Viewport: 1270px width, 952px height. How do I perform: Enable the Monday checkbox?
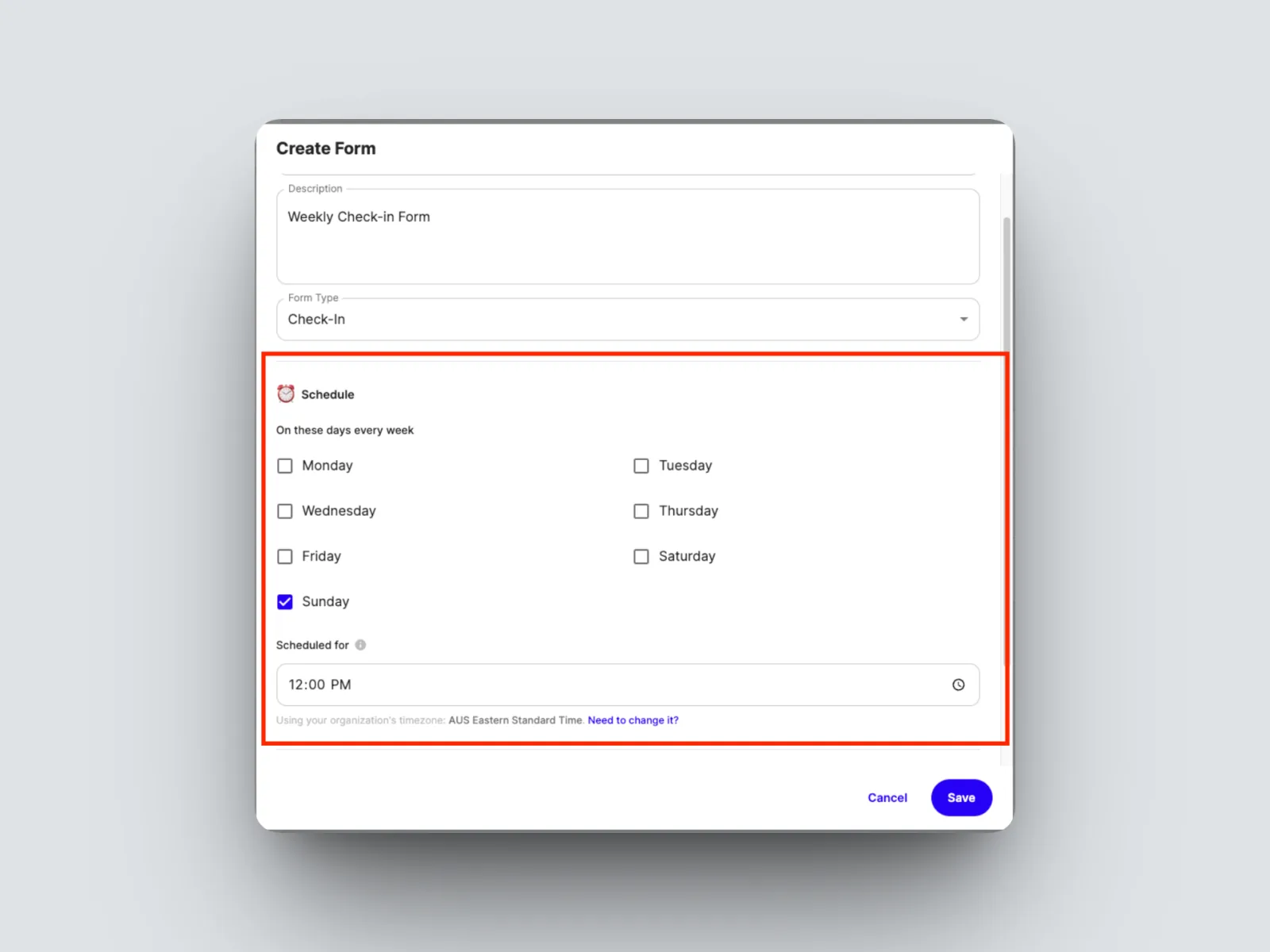[285, 466]
